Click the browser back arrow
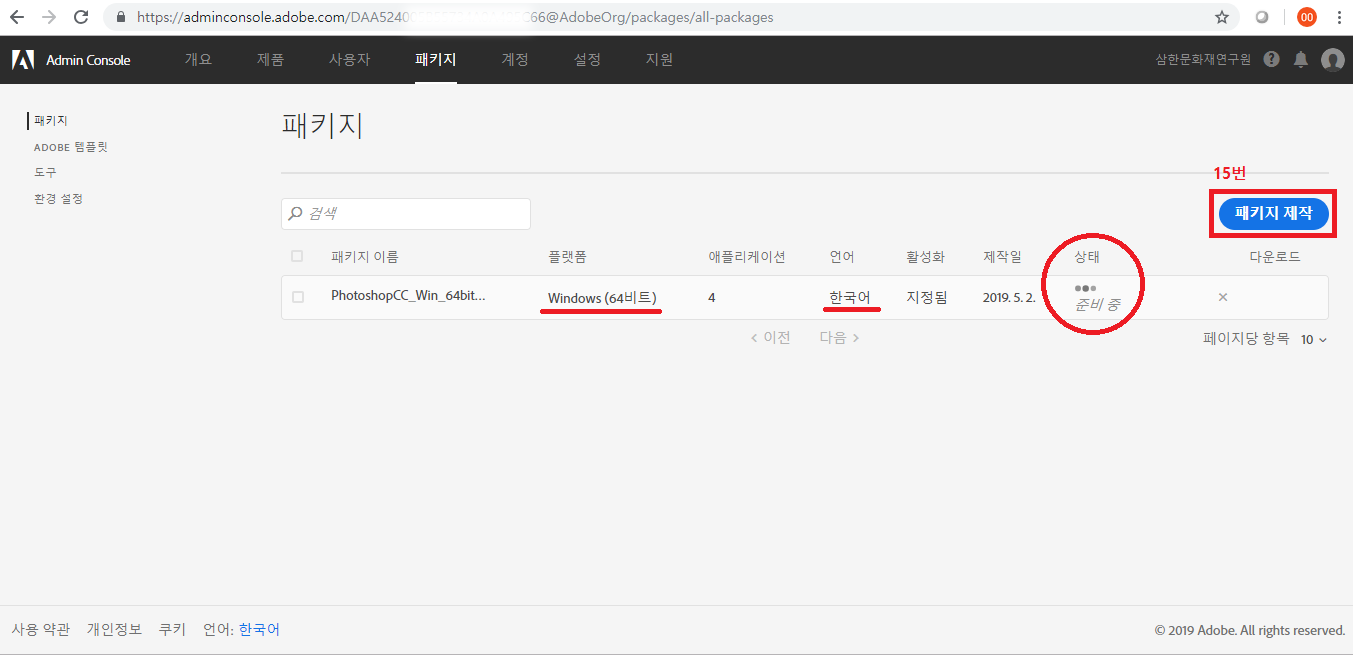 [x=17, y=17]
